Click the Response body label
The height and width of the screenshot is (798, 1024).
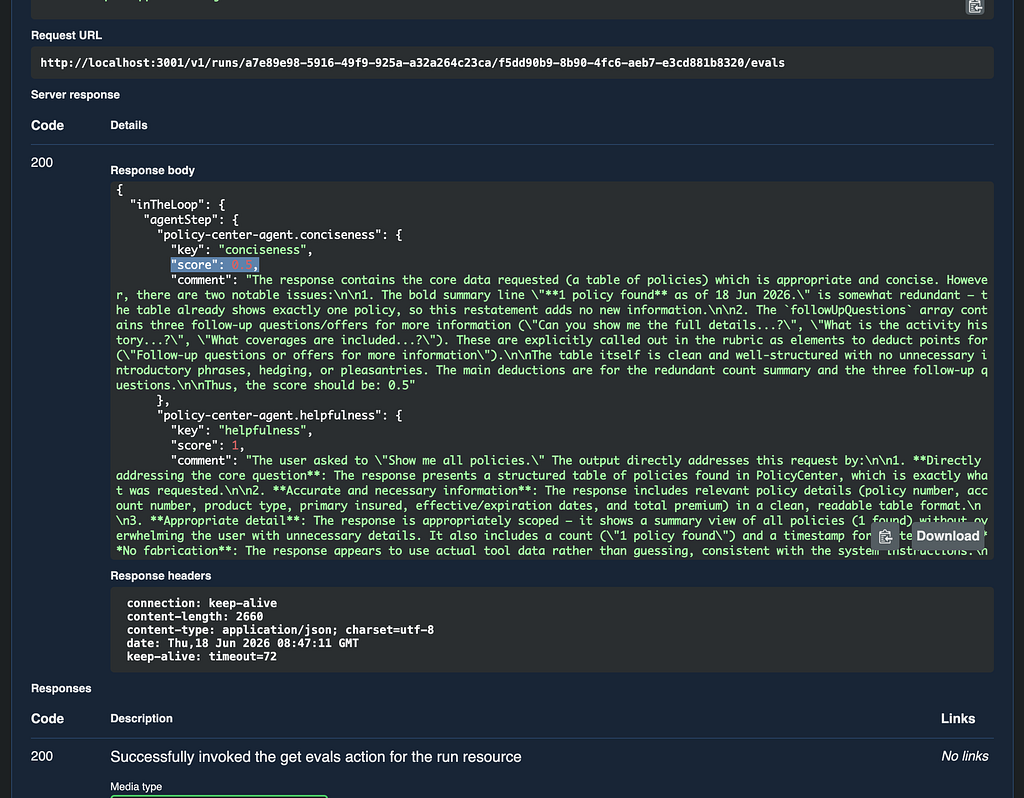(152, 170)
